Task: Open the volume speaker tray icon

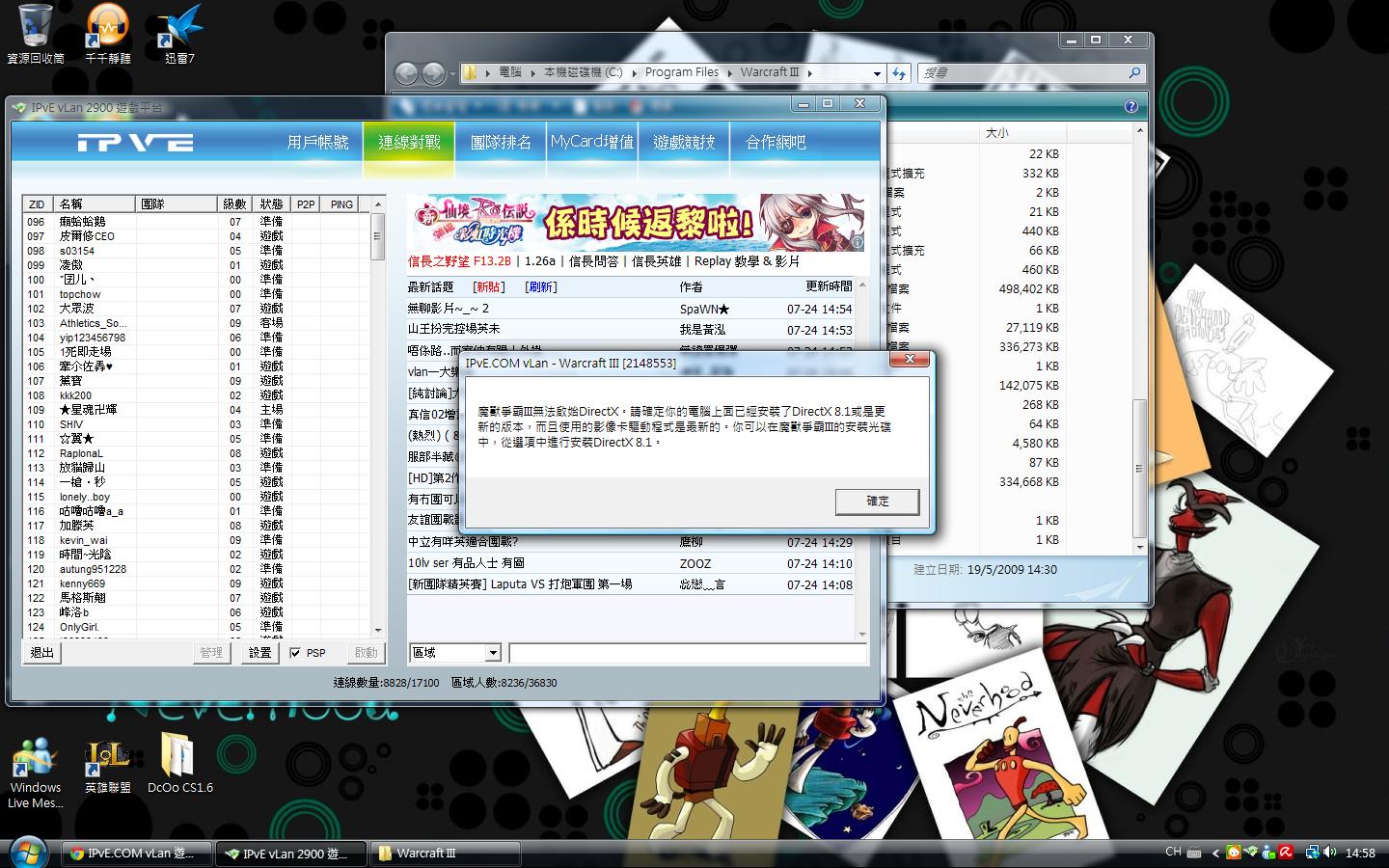Action: tap(1330, 853)
